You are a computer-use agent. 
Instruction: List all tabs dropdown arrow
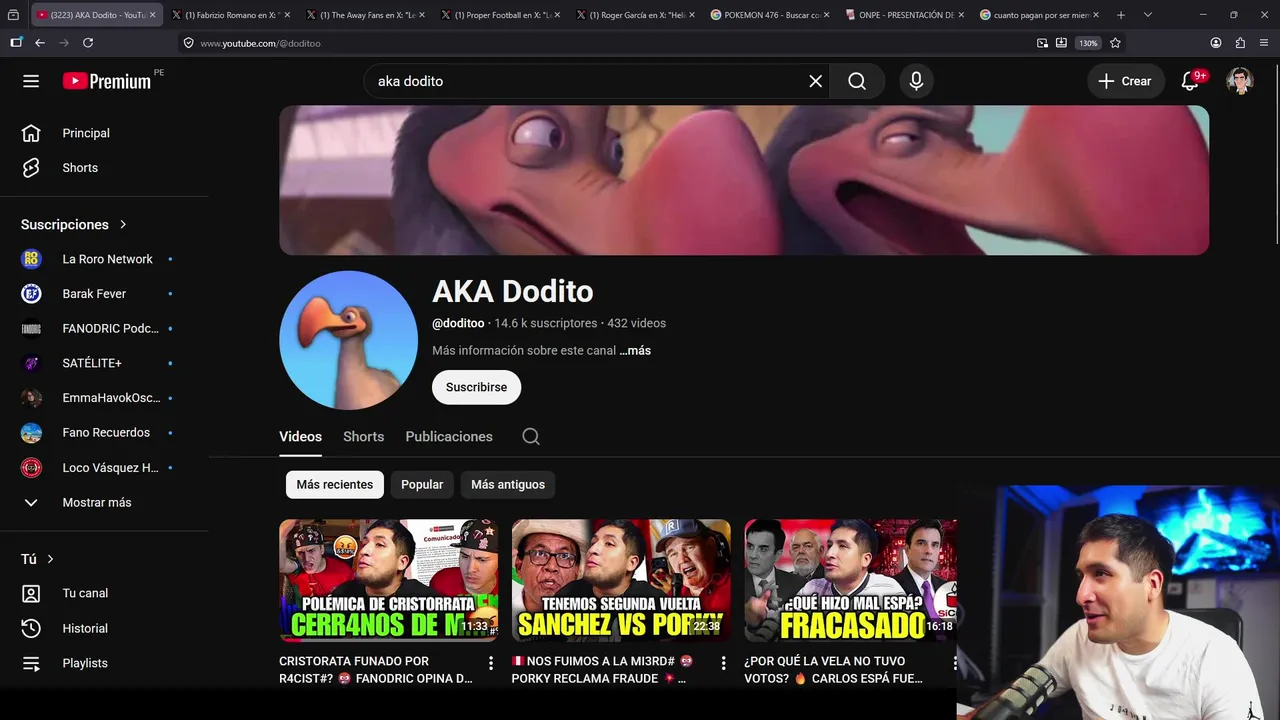[x=1147, y=15]
